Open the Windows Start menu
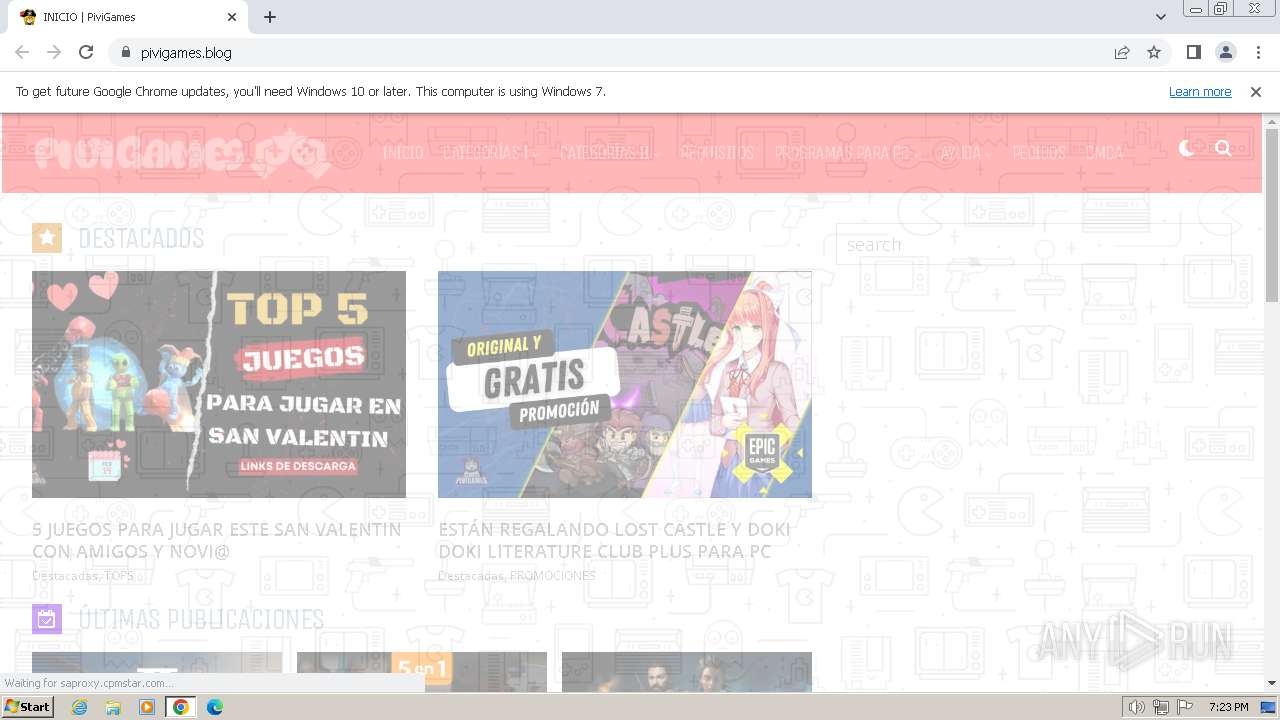The image size is (1280, 720). (28, 707)
